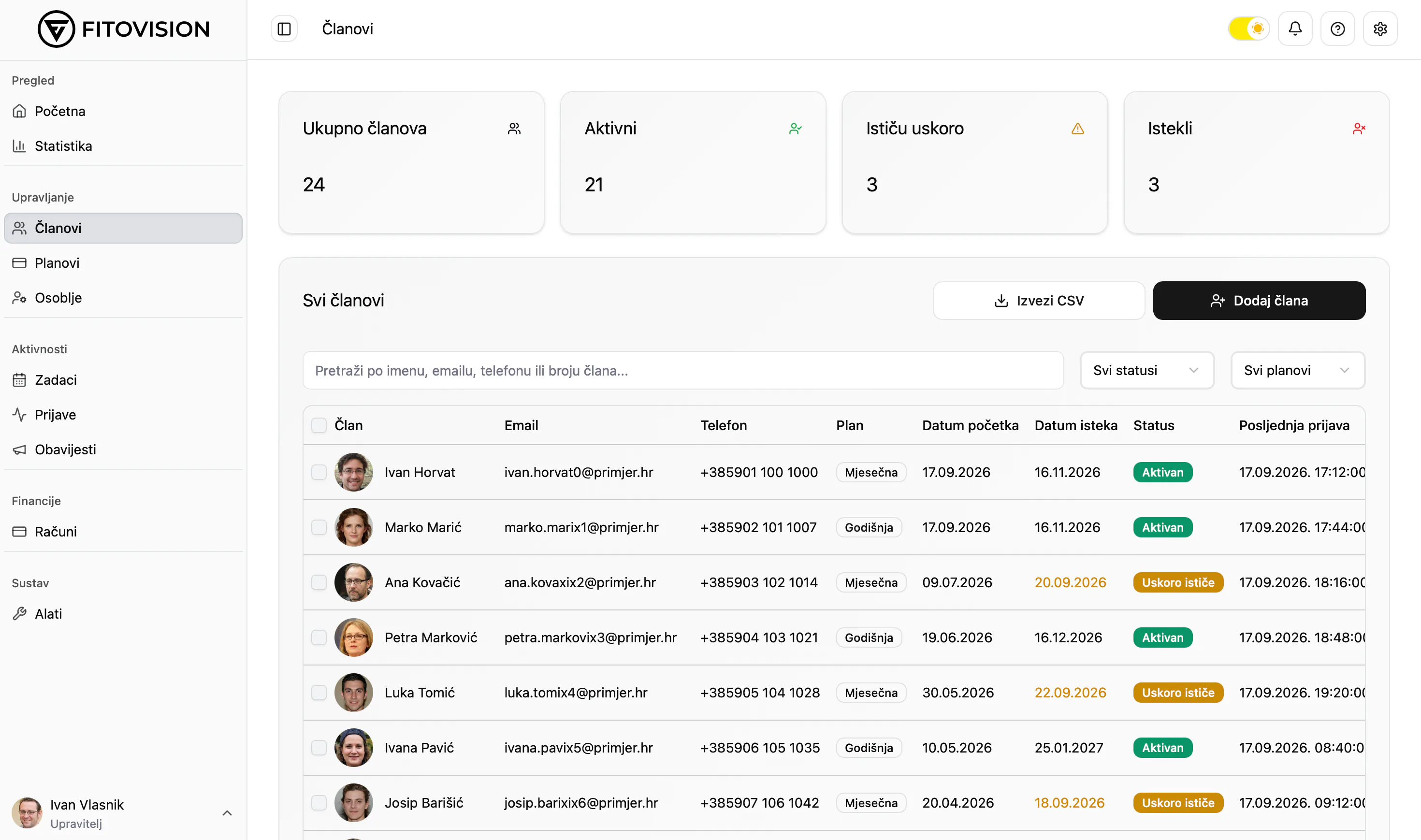Image resolution: width=1421 pixels, height=840 pixels.
Task: Open settings gear icon
Action: coord(1380,29)
